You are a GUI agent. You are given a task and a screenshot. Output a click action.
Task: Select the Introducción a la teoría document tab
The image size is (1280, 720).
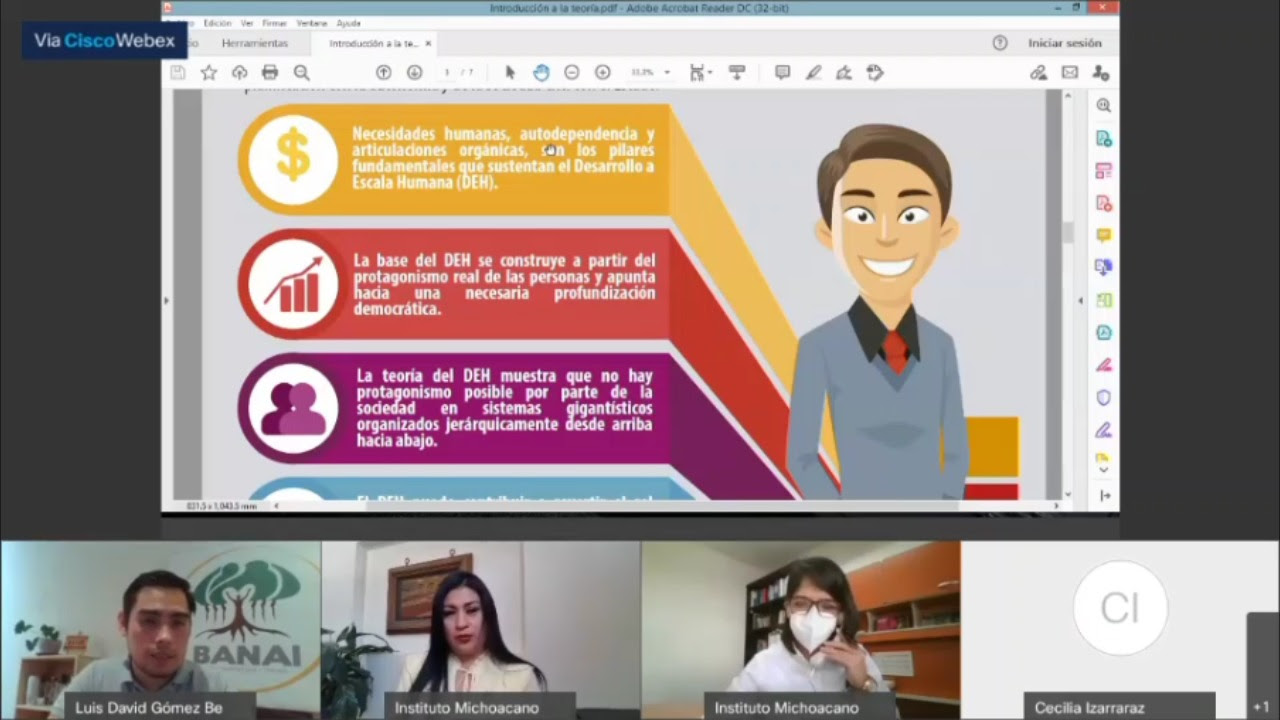pos(373,43)
